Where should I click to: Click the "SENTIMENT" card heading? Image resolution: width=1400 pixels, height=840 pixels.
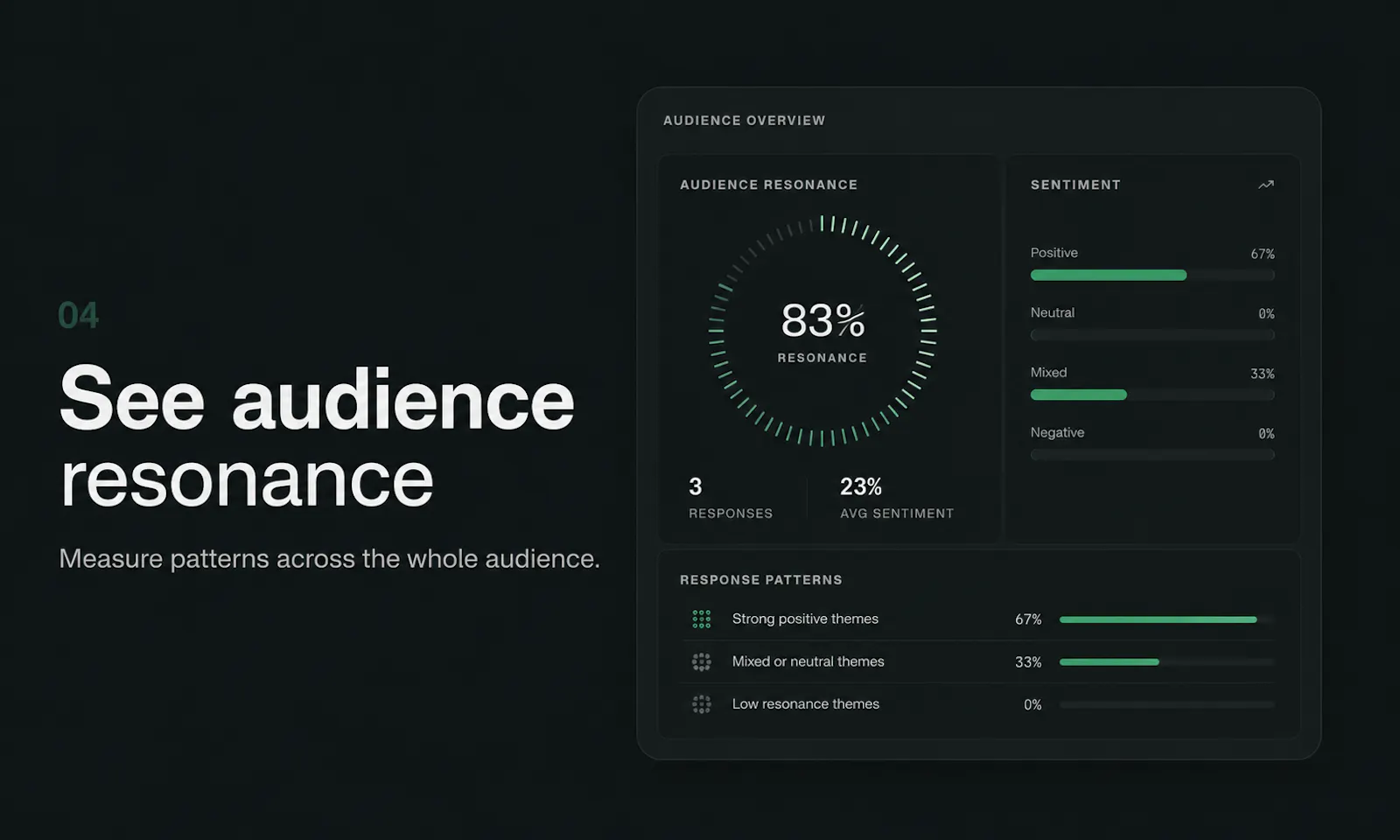click(x=1075, y=185)
